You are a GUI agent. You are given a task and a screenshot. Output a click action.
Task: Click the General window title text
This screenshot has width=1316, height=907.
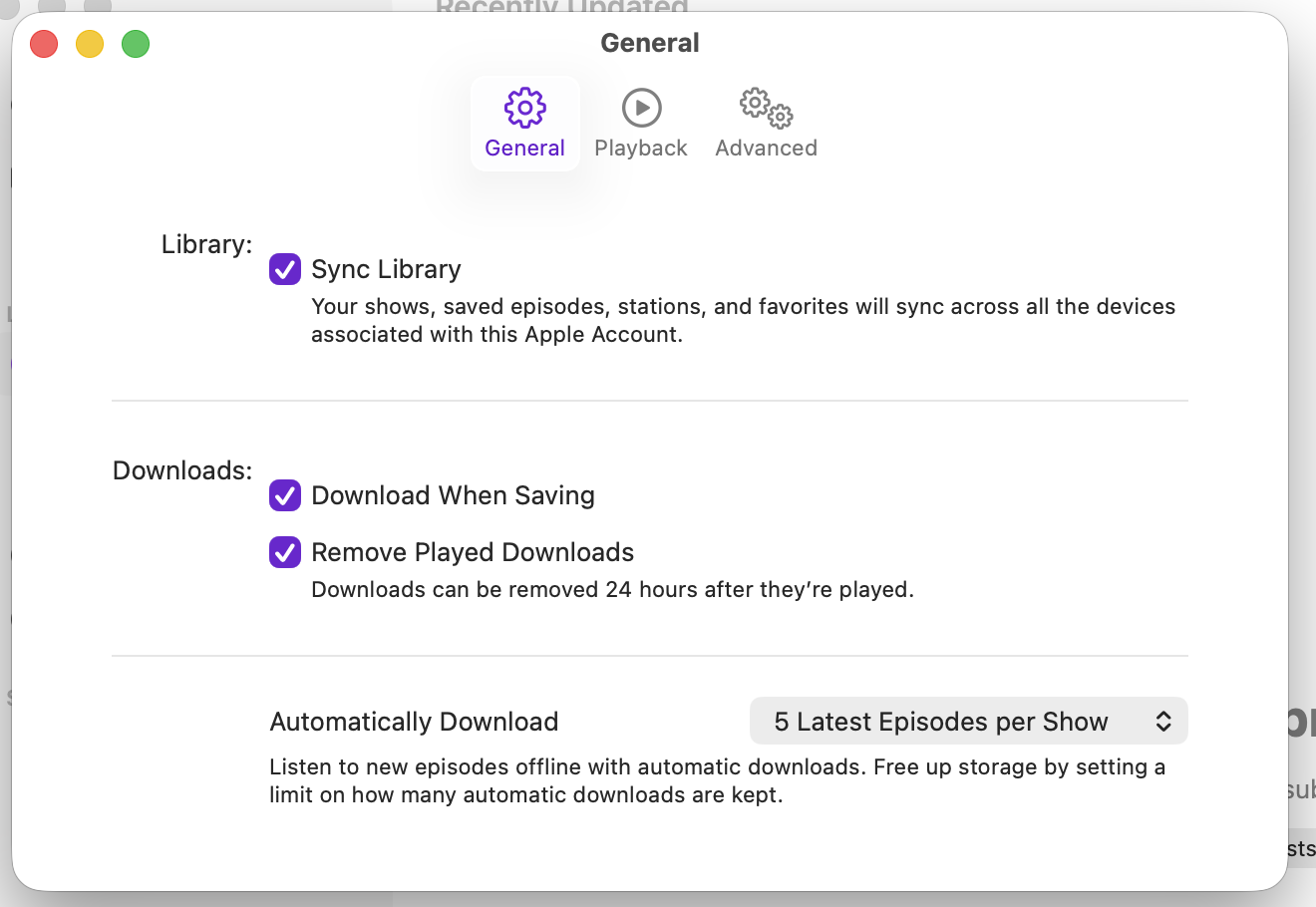tap(650, 43)
